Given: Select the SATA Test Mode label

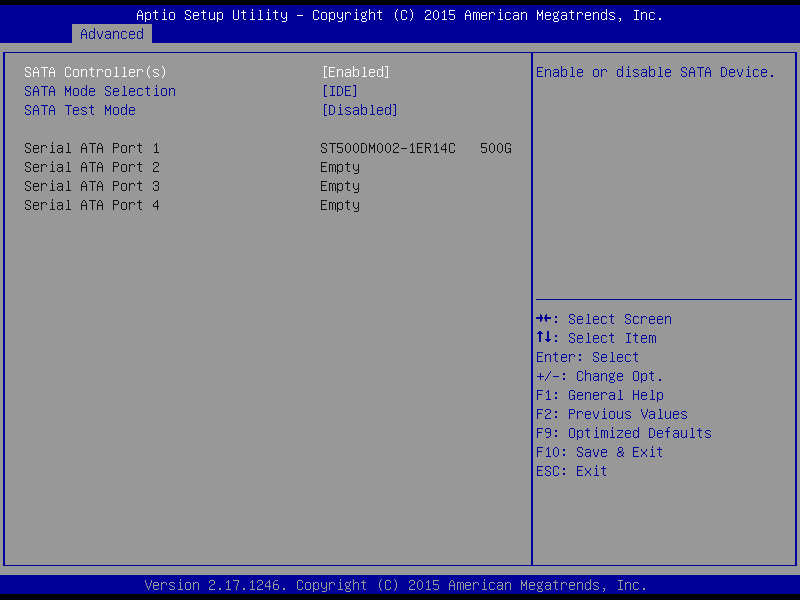Looking at the screenshot, I should point(80,110).
